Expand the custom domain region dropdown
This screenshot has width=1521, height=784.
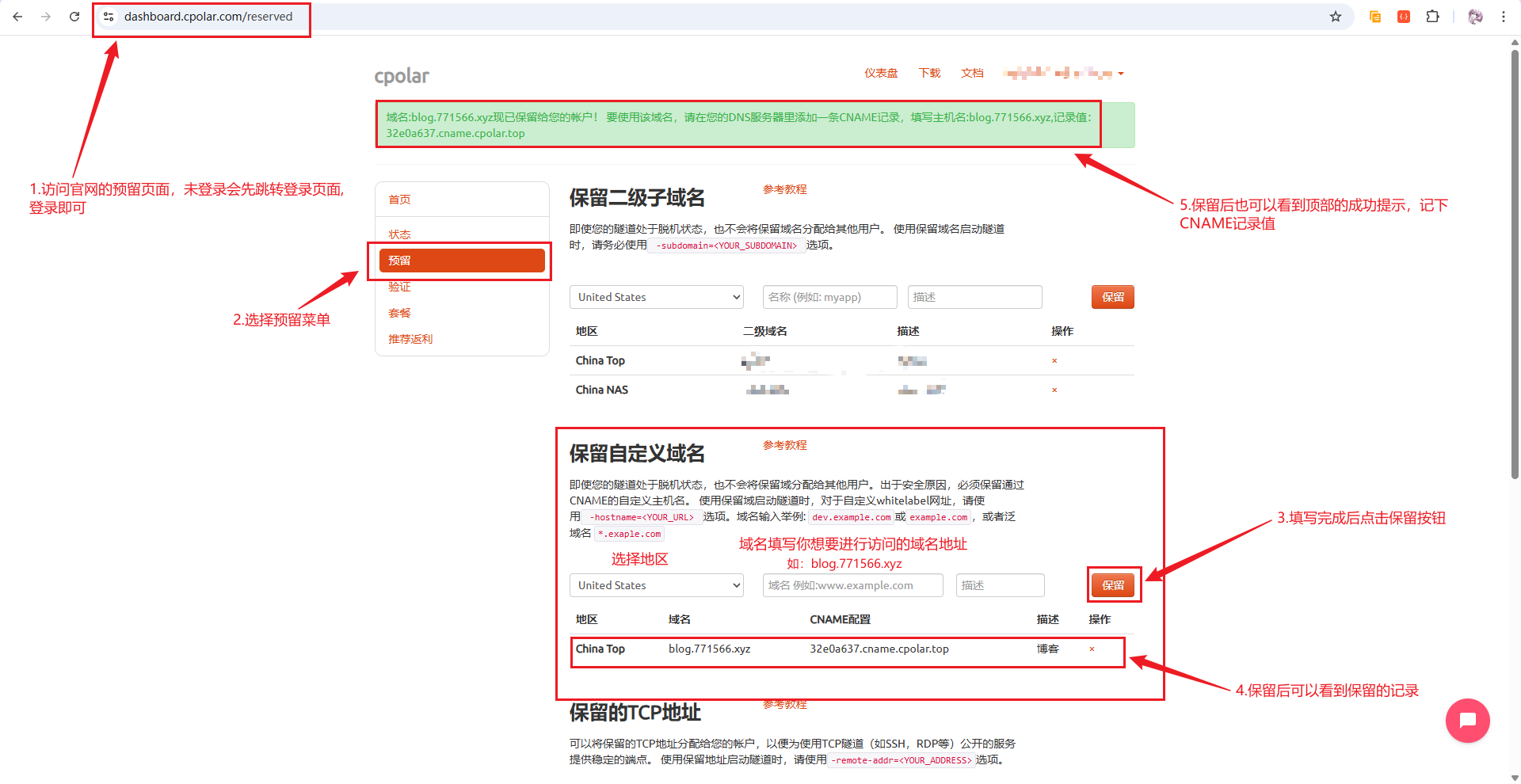click(656, 585)
